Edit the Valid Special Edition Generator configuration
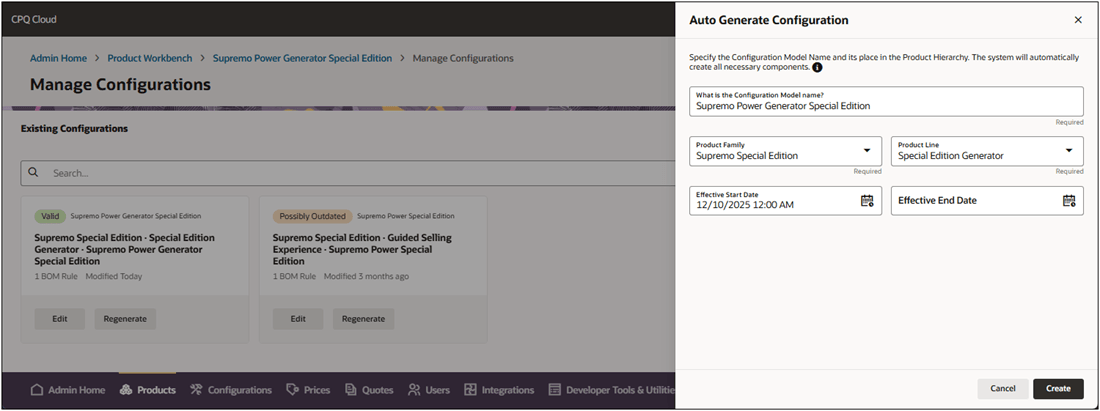This screenshot has width=1100, height=411. tap(60, 318)
